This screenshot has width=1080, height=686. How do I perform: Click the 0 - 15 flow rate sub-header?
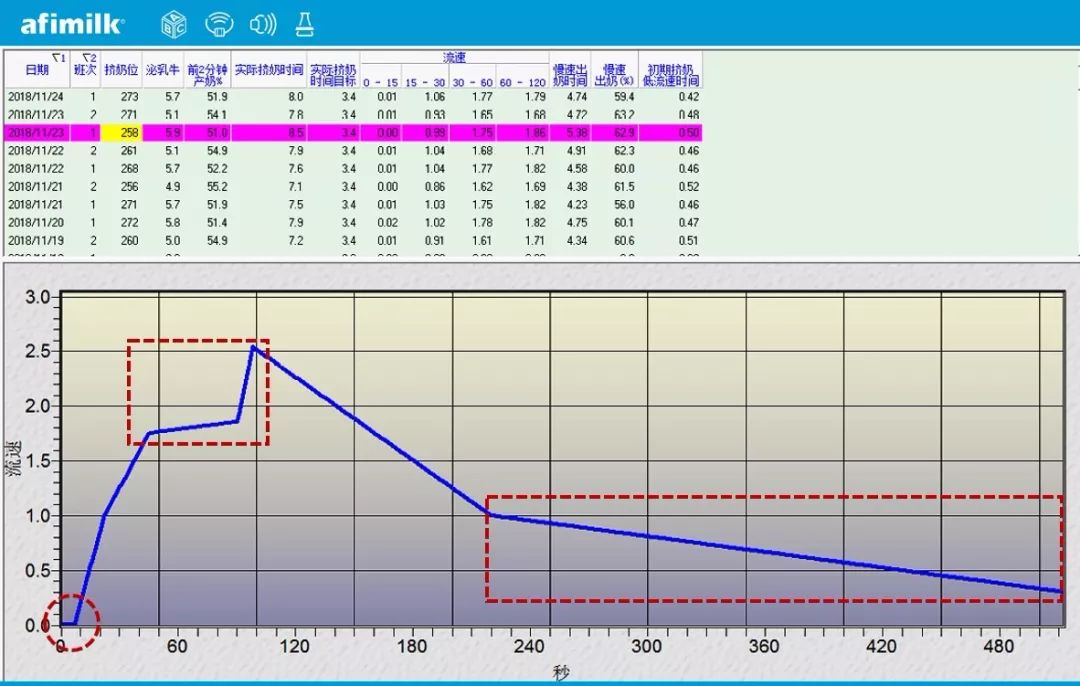click(381, 81)
